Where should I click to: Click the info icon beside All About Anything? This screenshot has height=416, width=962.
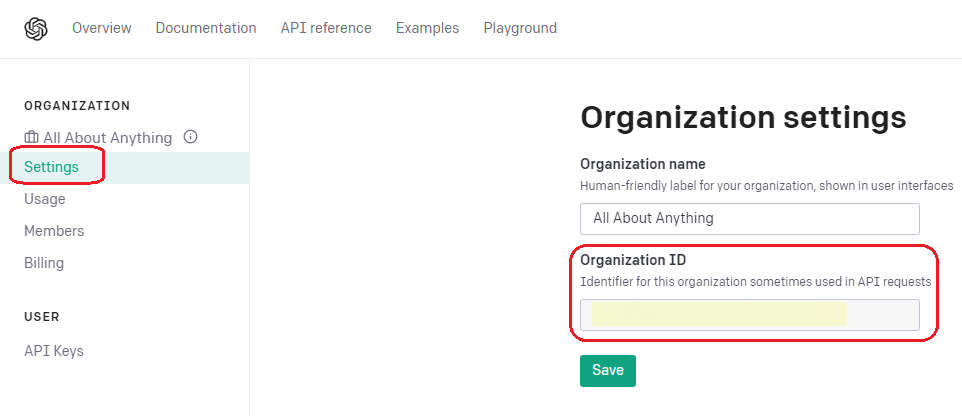click(191, 136)
